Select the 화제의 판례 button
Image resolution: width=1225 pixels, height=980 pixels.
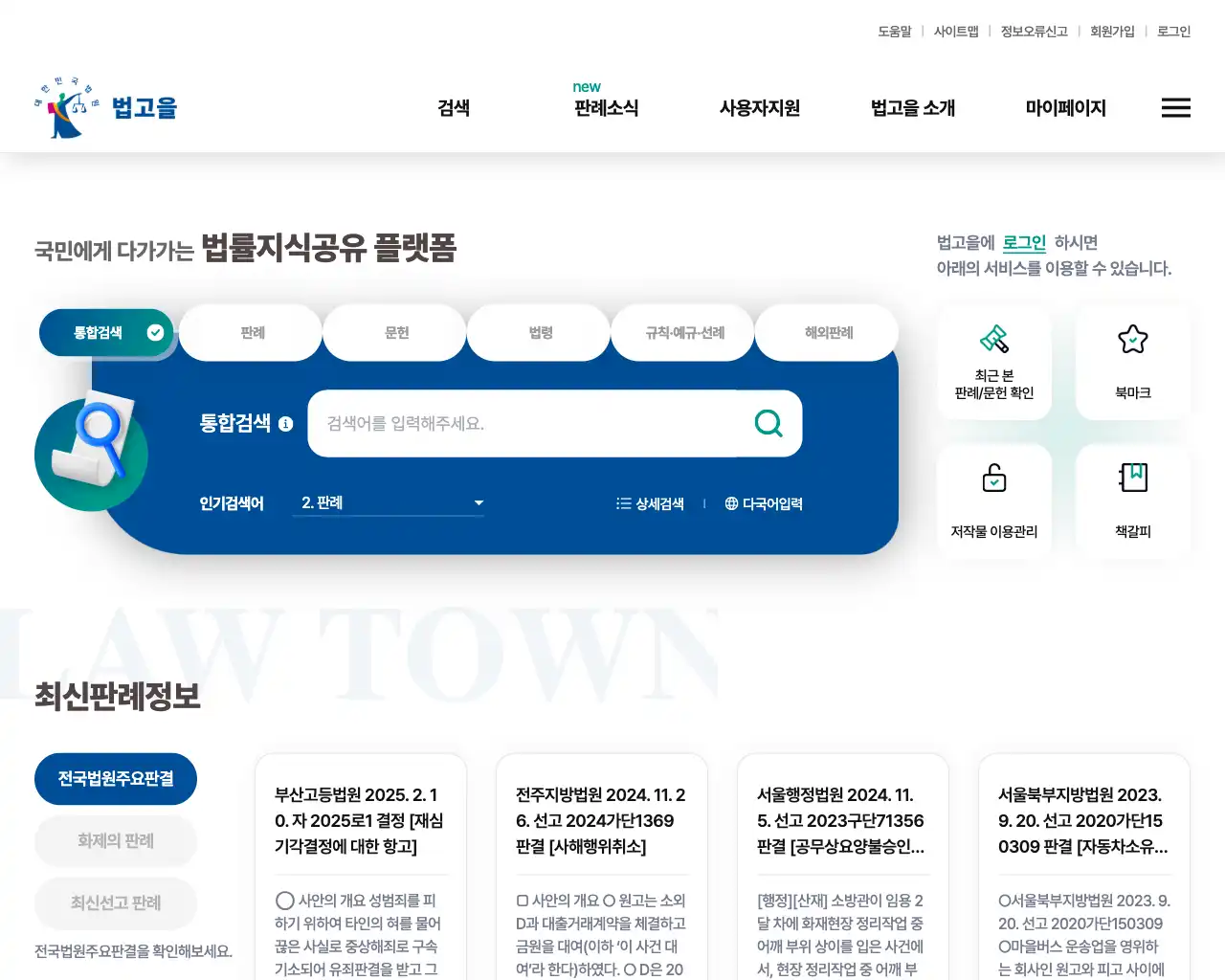click(x=116, y=841)
